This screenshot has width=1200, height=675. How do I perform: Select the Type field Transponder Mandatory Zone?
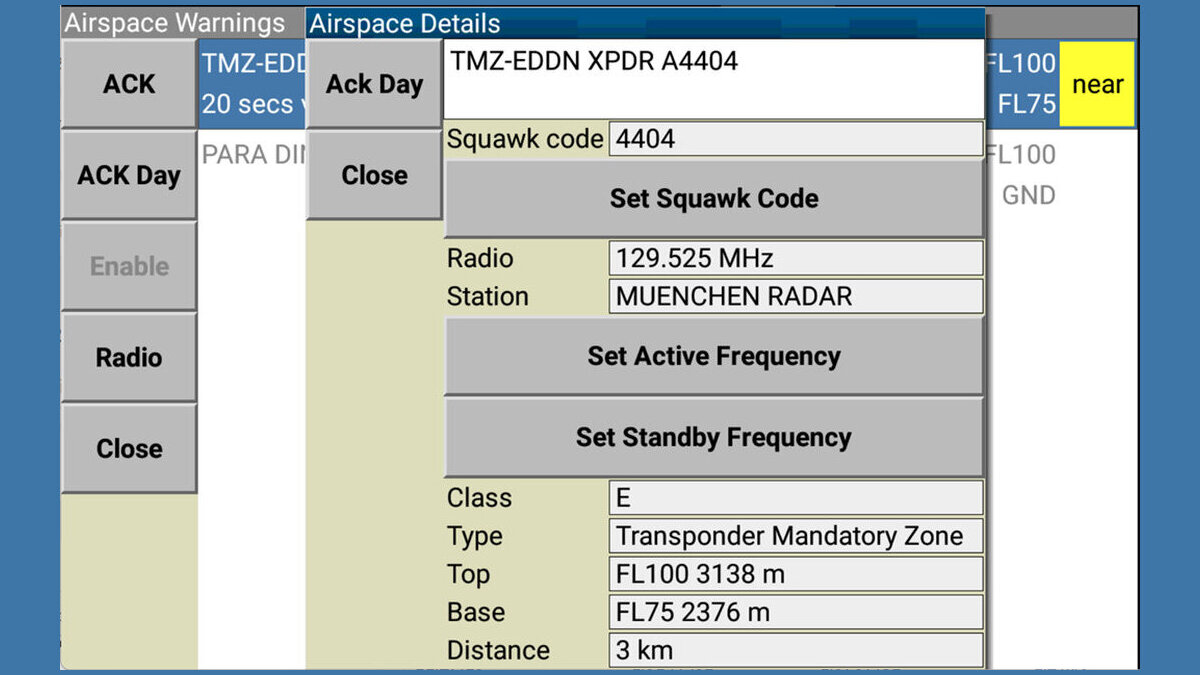pos(795,536)
